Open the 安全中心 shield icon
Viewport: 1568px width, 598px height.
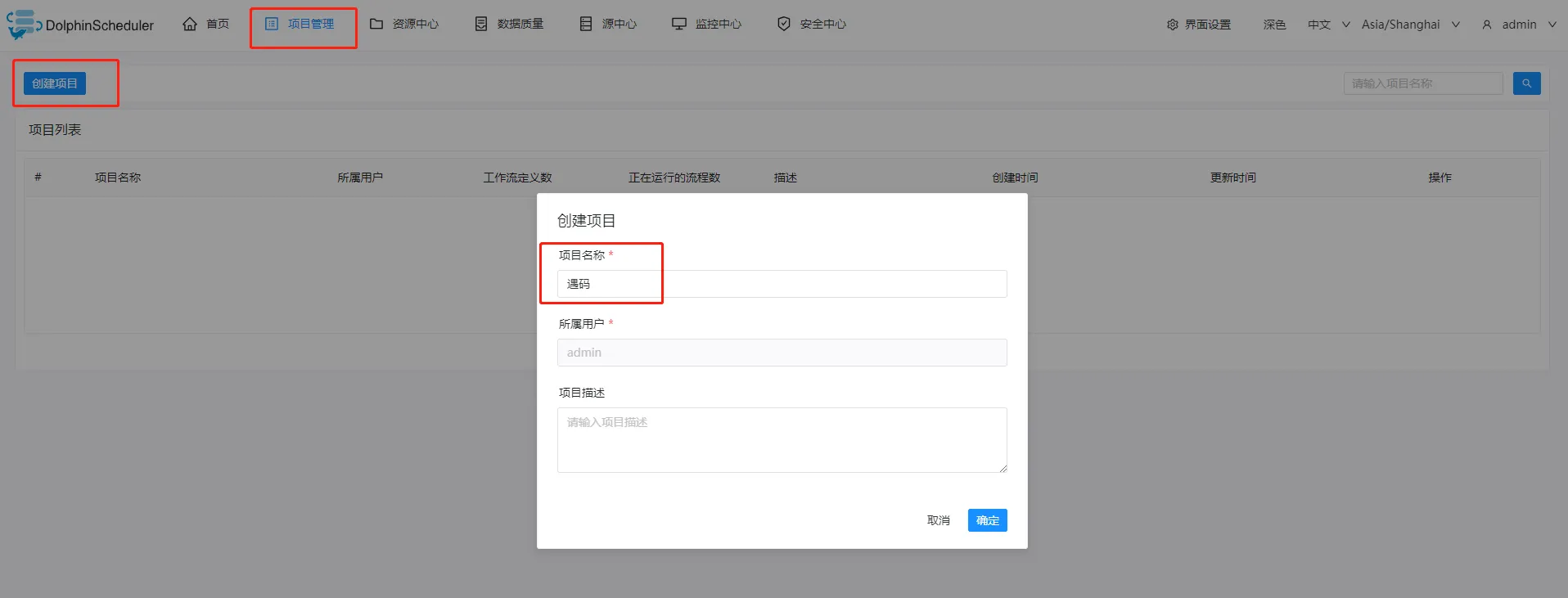[784, 24]
